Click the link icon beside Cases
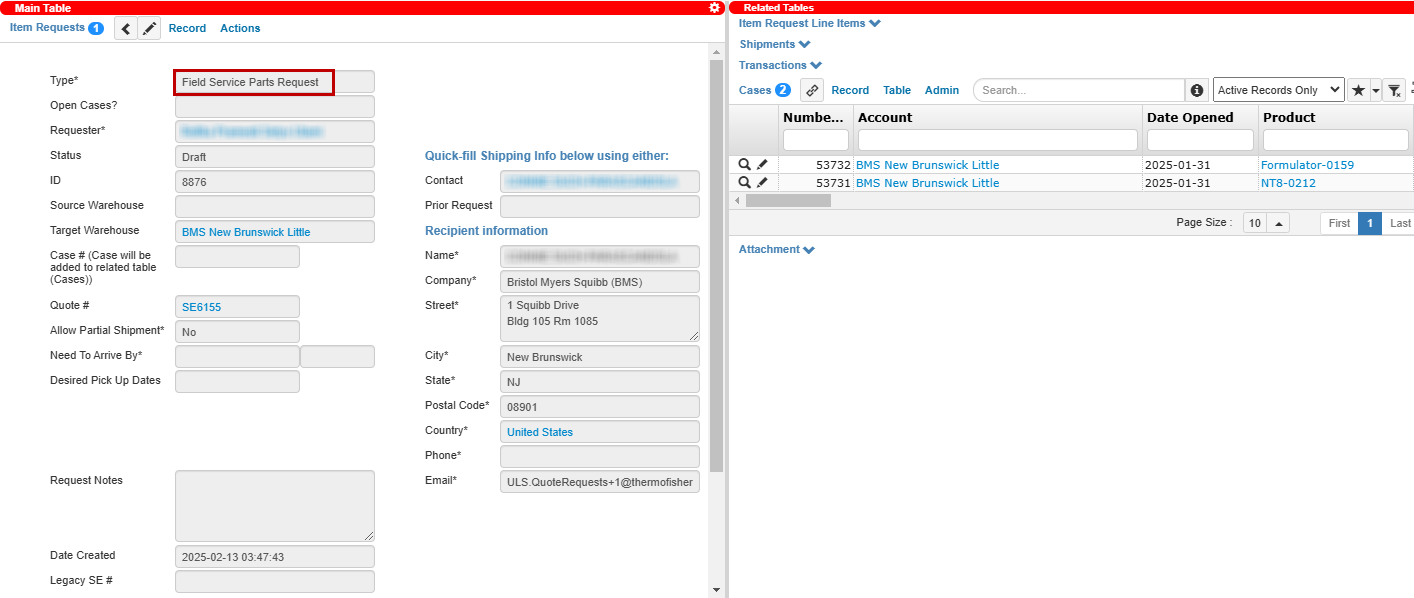Viewport: 1414px width, 598px height. click(x=811, y=91)
